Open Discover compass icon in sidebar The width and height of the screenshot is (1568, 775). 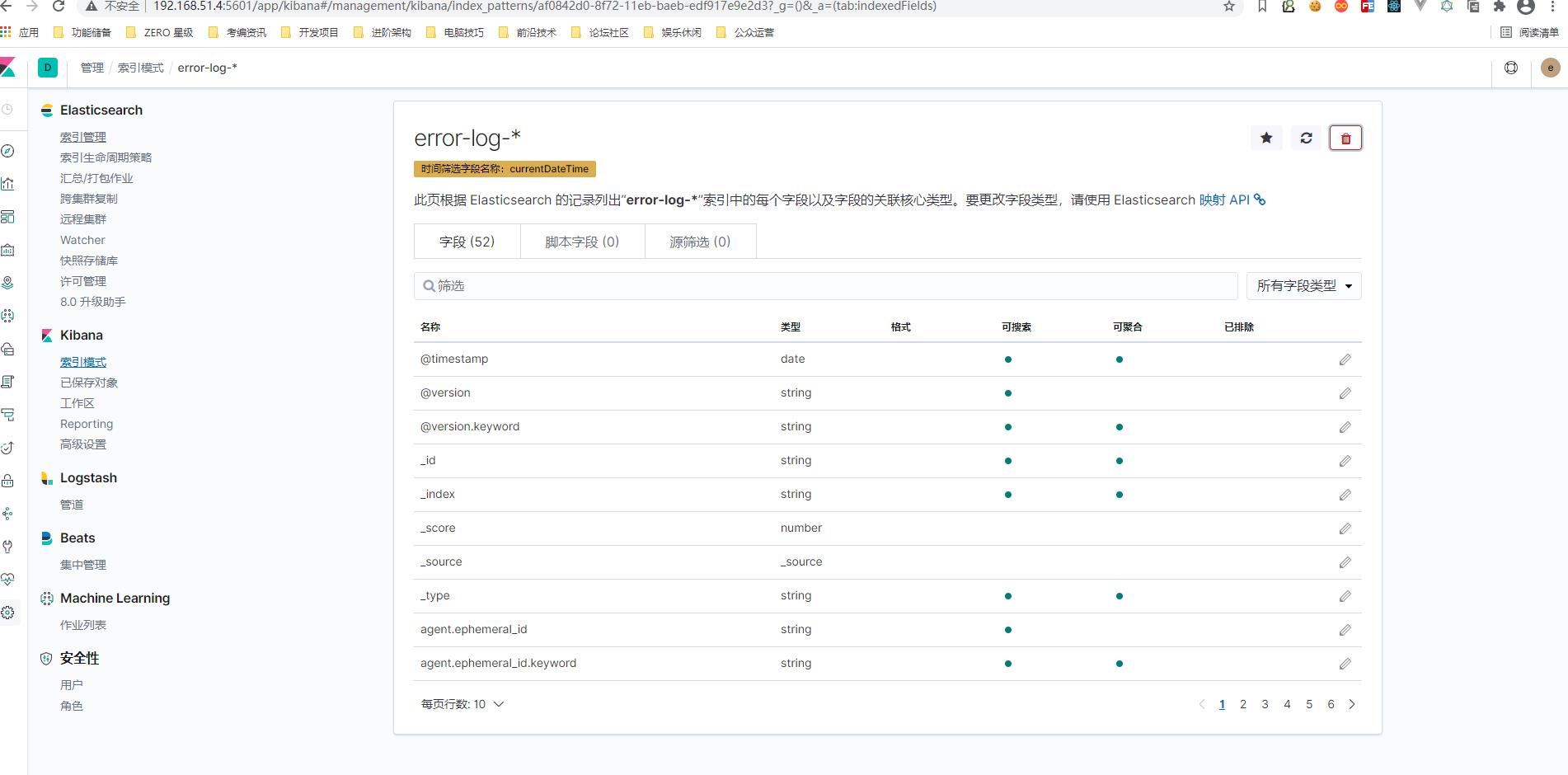point(7,151)
